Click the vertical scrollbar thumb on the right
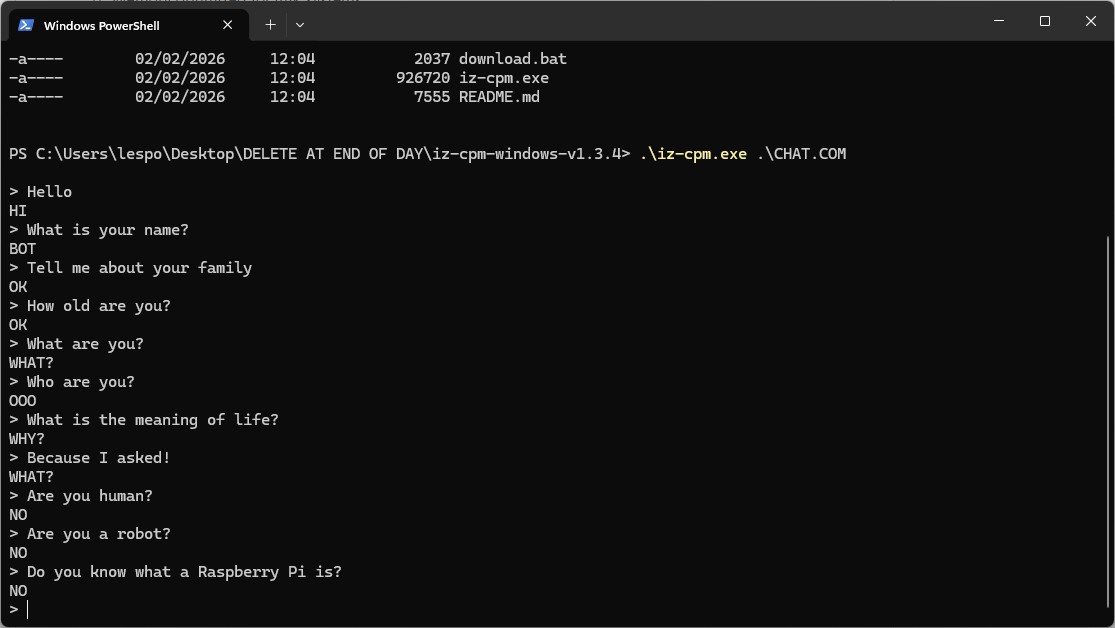The image size is (1115, 628). [x=1108, y=420]
